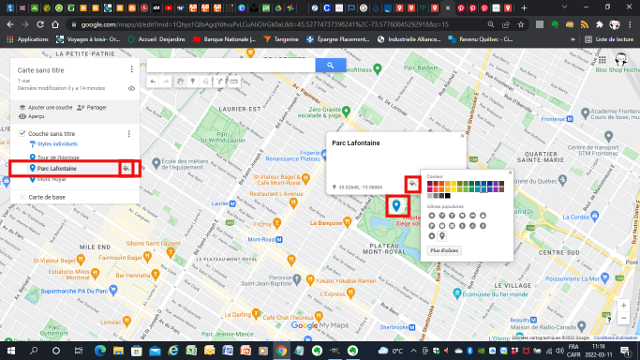Close the Parc Lafontaine info window
640x360 pixels.
coord(462,136)
